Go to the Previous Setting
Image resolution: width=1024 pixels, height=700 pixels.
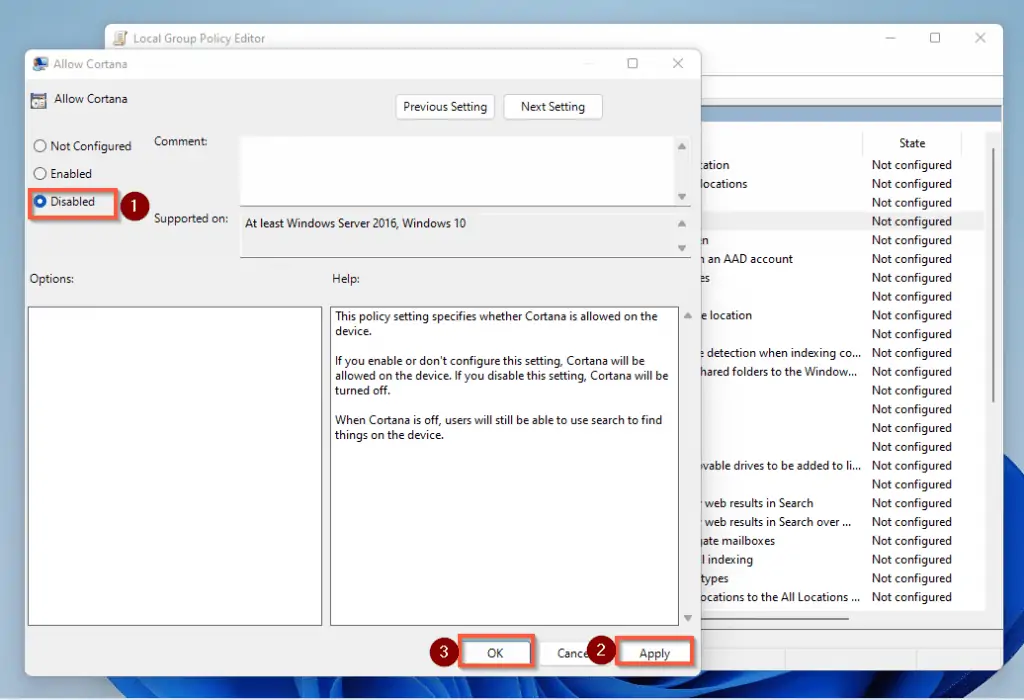[445, 107]
